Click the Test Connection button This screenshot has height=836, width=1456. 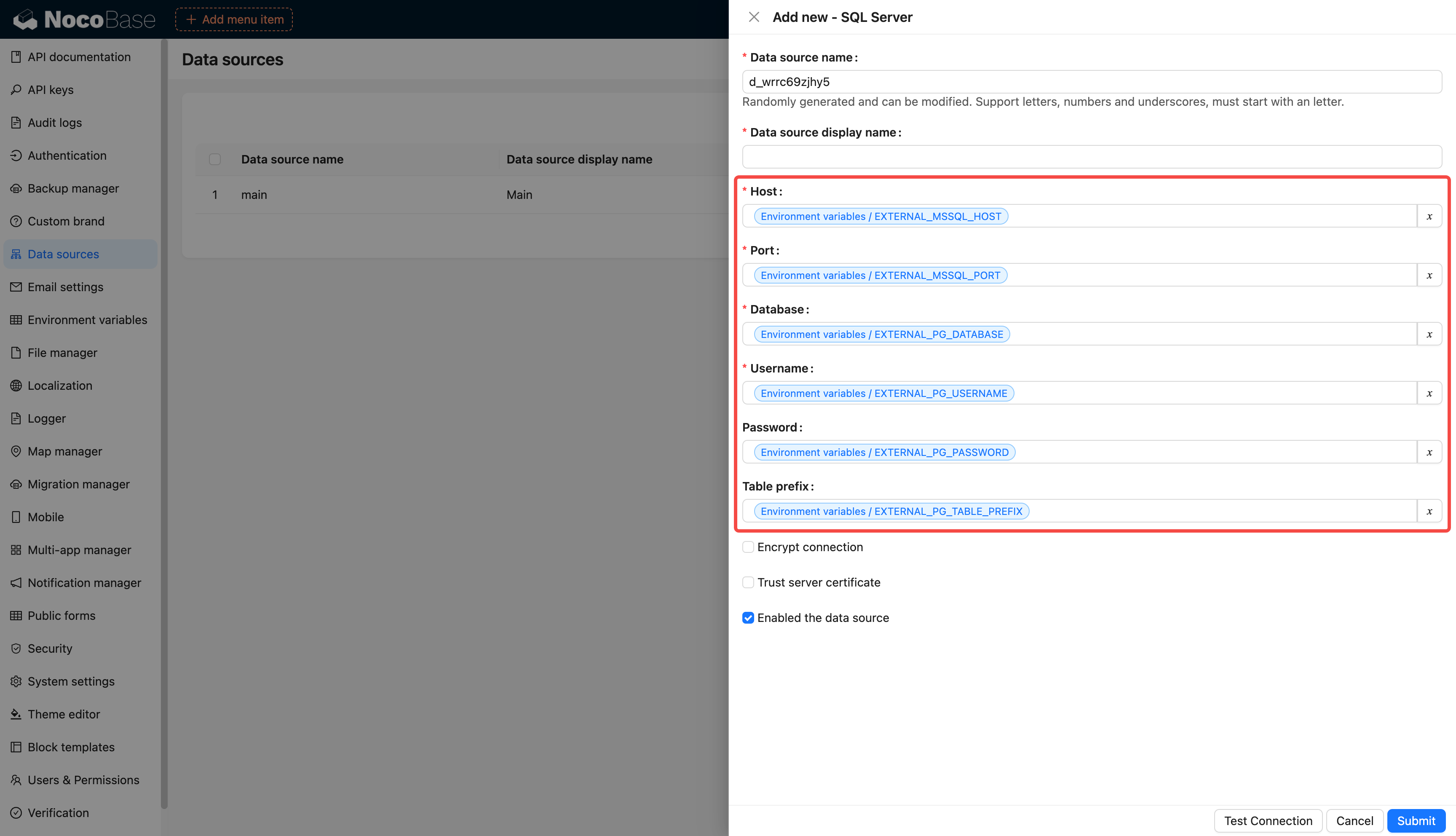click(x=1268, y=821)
